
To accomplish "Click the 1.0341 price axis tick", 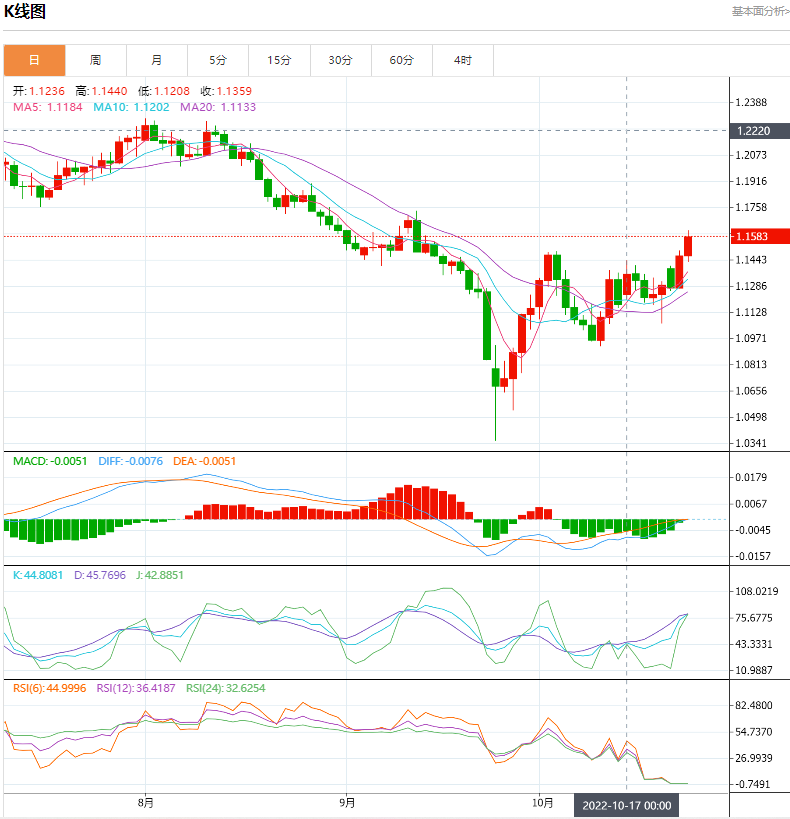I will coord(751,443).
